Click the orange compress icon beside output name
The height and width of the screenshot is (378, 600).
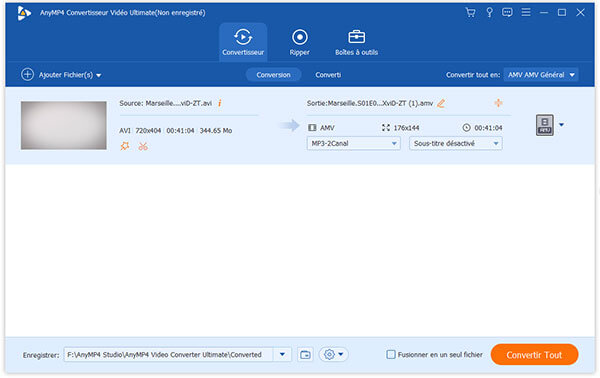pyautogui.click(x=498, y=103)
